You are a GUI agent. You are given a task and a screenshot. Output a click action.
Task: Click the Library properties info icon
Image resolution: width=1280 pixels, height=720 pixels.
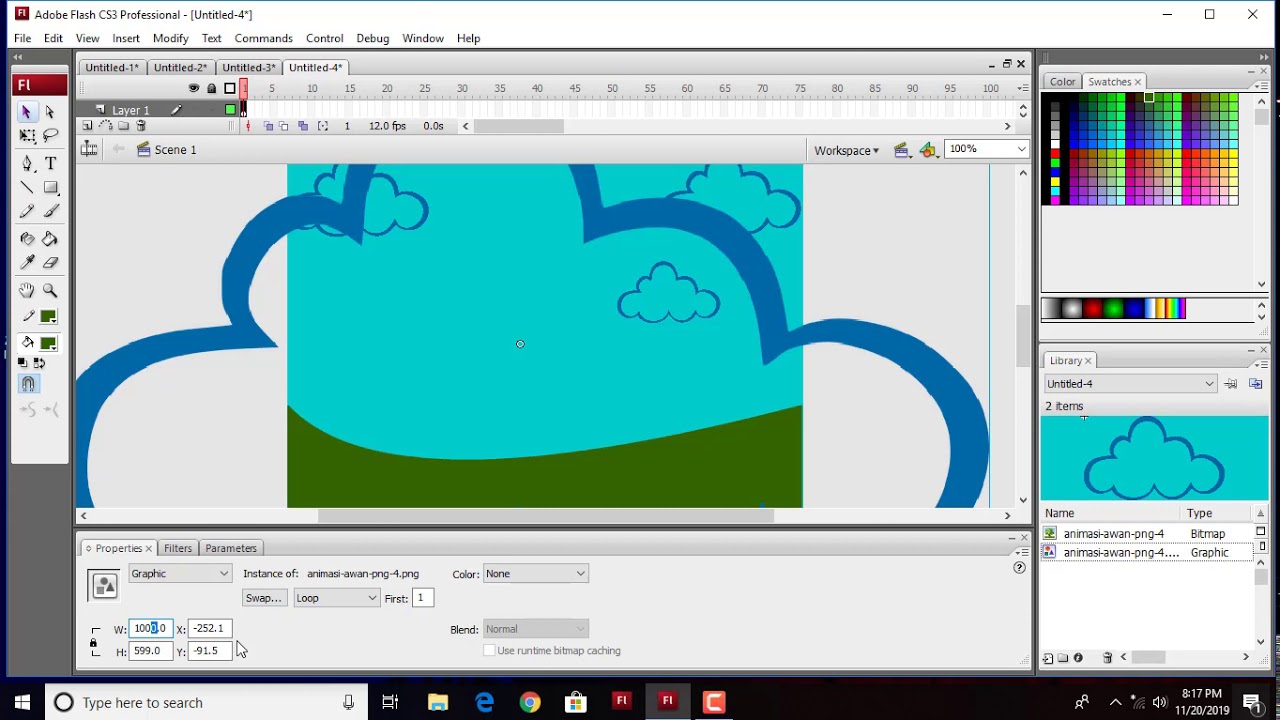(1078, 658)
